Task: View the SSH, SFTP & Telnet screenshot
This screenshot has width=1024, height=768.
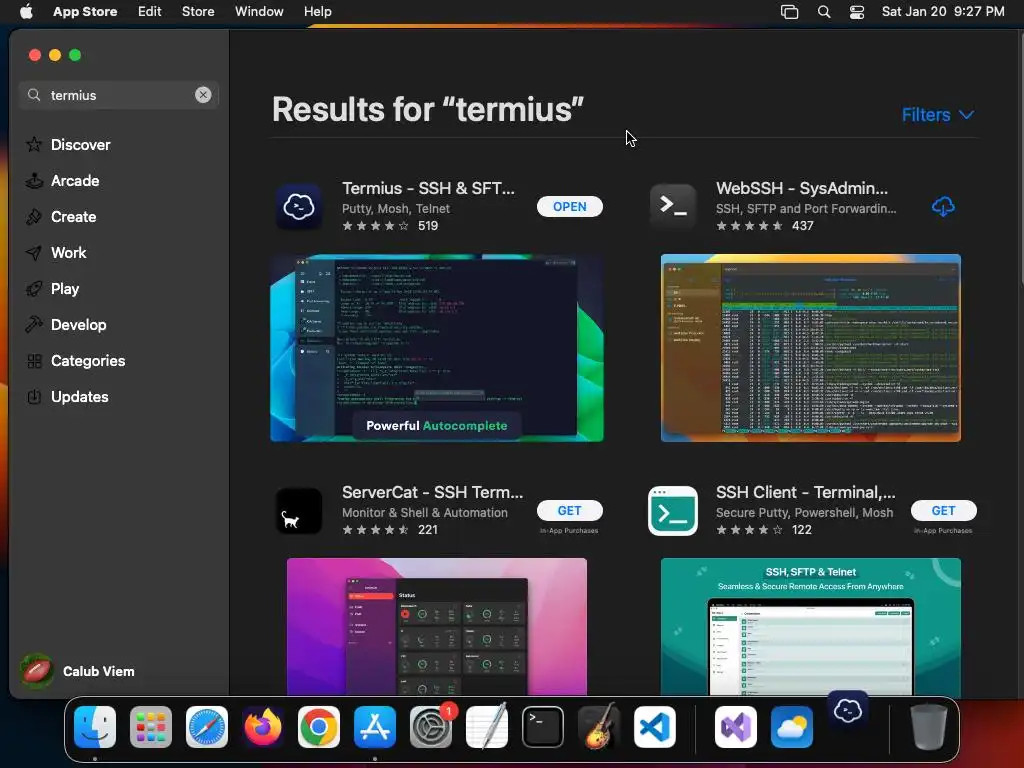Action: [810, 626]
